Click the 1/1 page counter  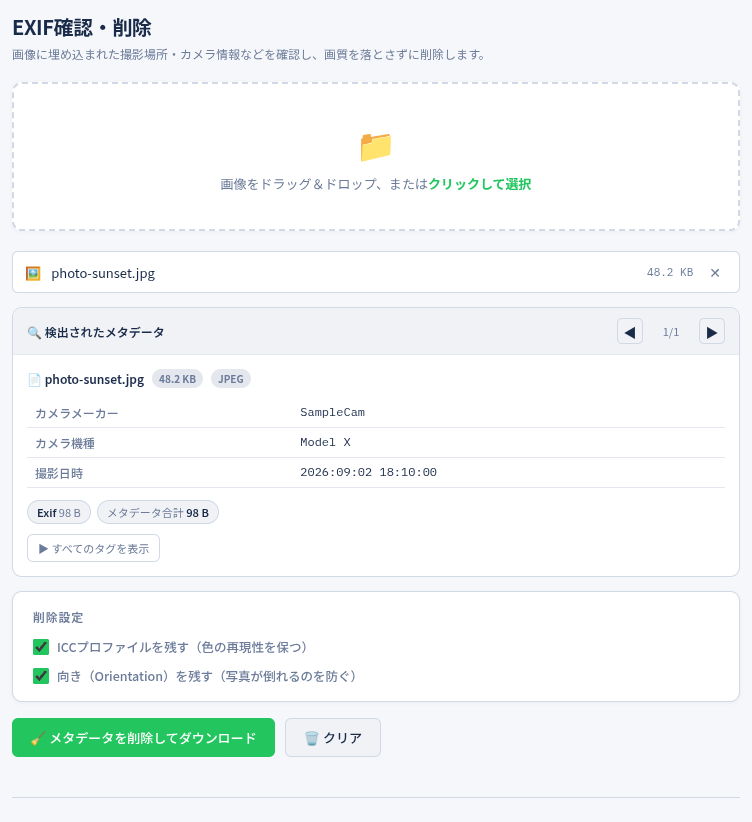[x=671, y=332]
